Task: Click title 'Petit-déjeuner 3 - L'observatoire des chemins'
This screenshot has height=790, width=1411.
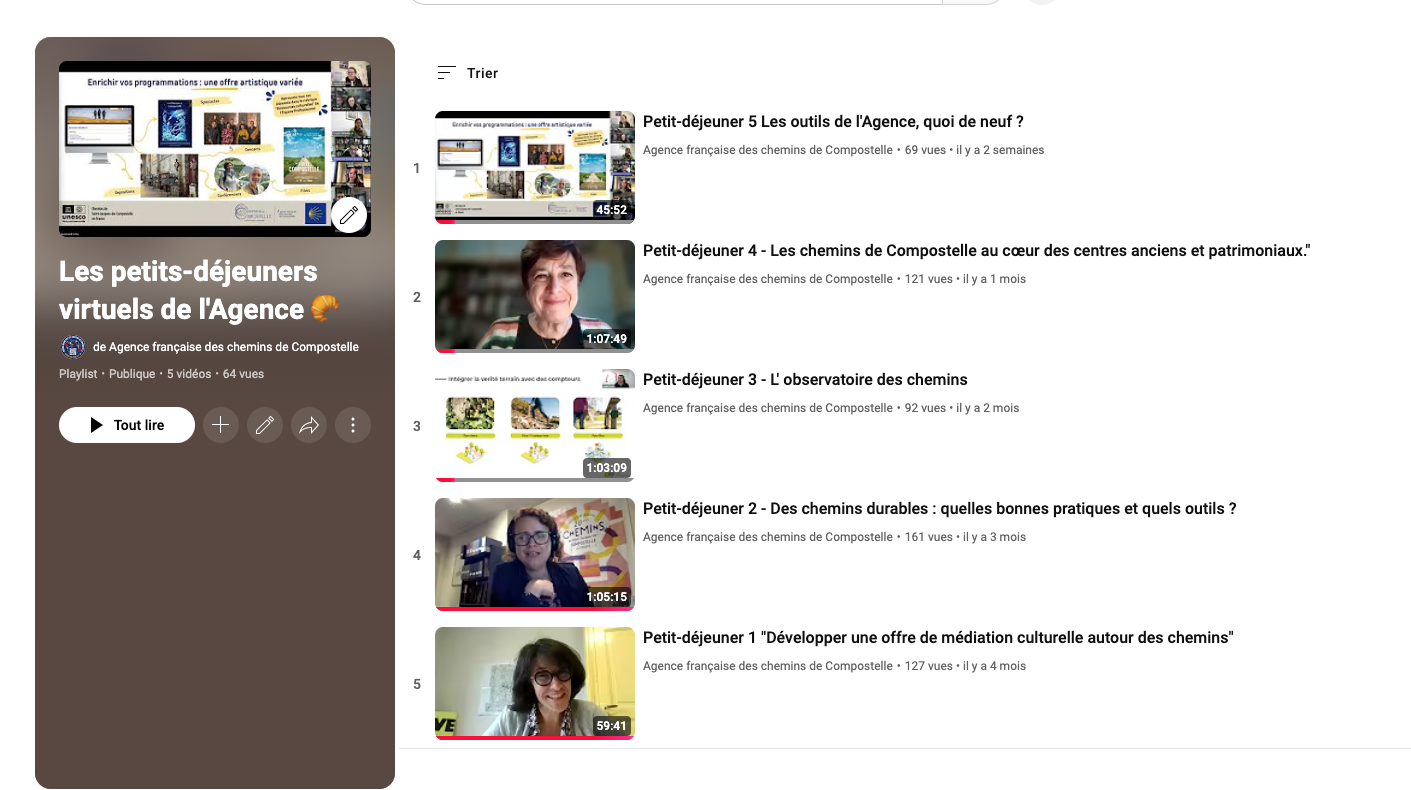Action: click(x=805, y=380)
